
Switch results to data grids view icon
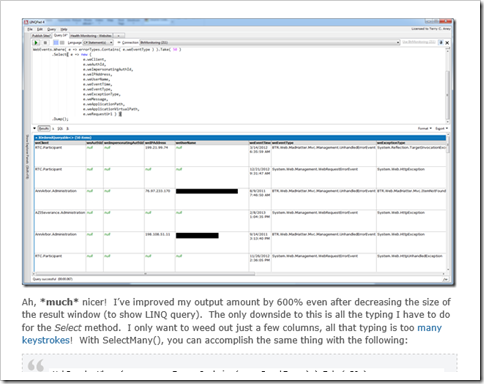[62, 43]
